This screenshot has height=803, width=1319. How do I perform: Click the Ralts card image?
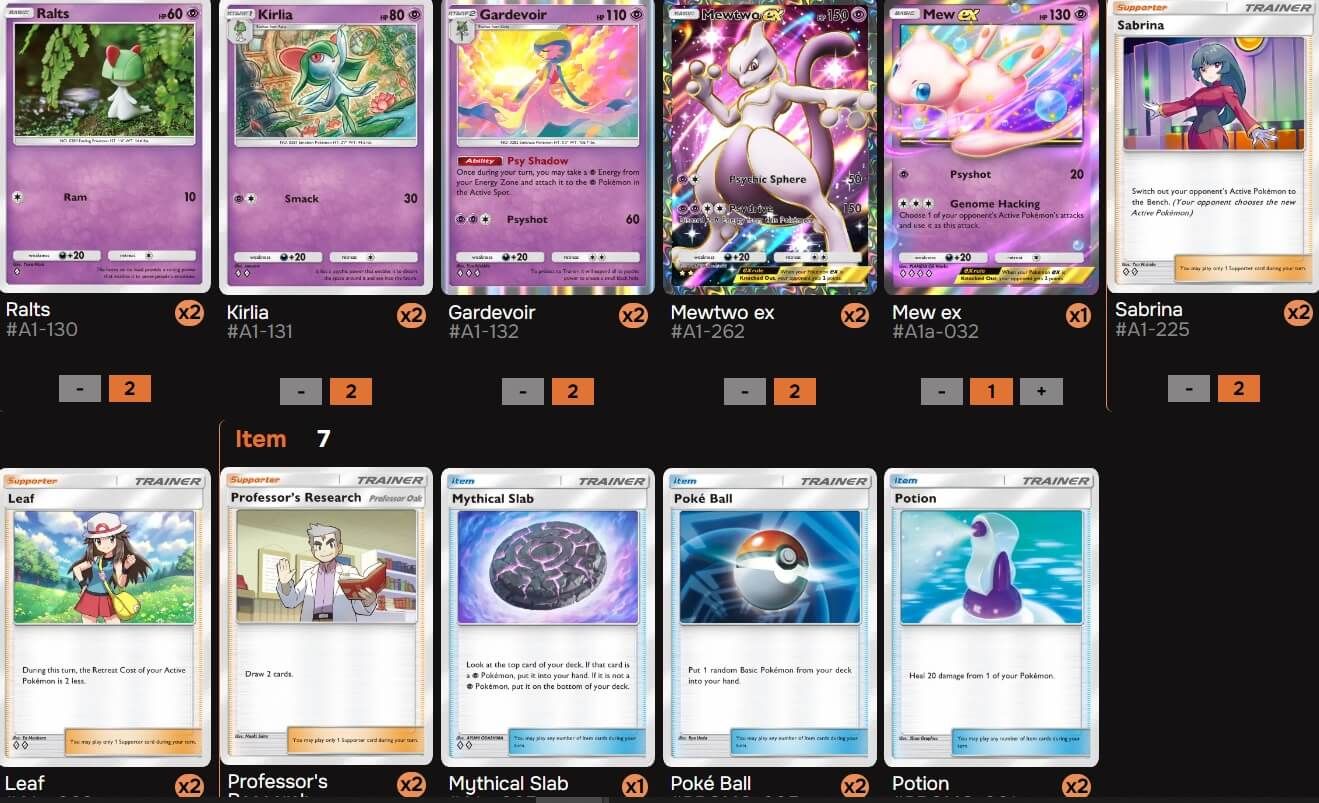pyautogui.click(x=105, y=146)
